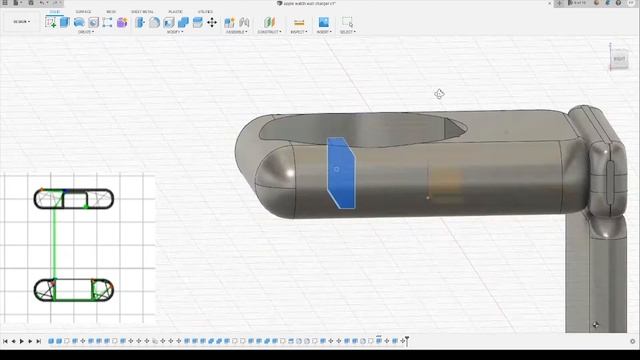Click the ViewCube RIGHT face
The height and width of the screenshot is (360, 640).
tap(619, 59)
